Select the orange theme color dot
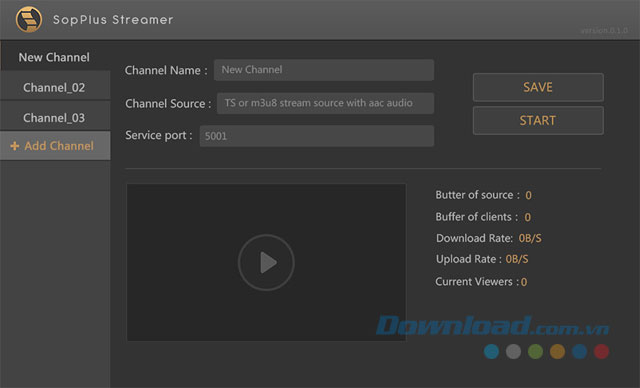This screenshot has width=640, height=388. click(x=558, y=351)
